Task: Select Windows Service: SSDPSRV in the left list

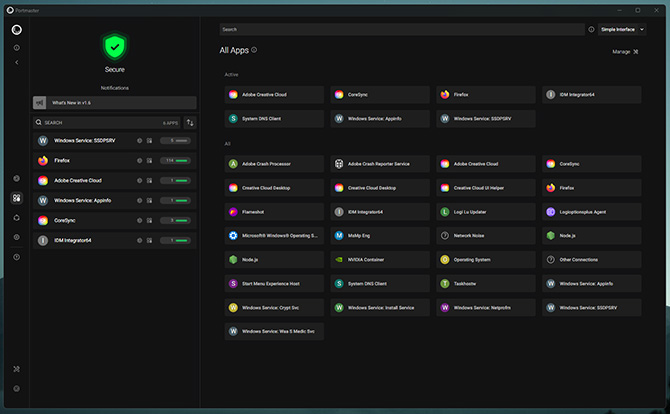Action: tap(115, 141)
